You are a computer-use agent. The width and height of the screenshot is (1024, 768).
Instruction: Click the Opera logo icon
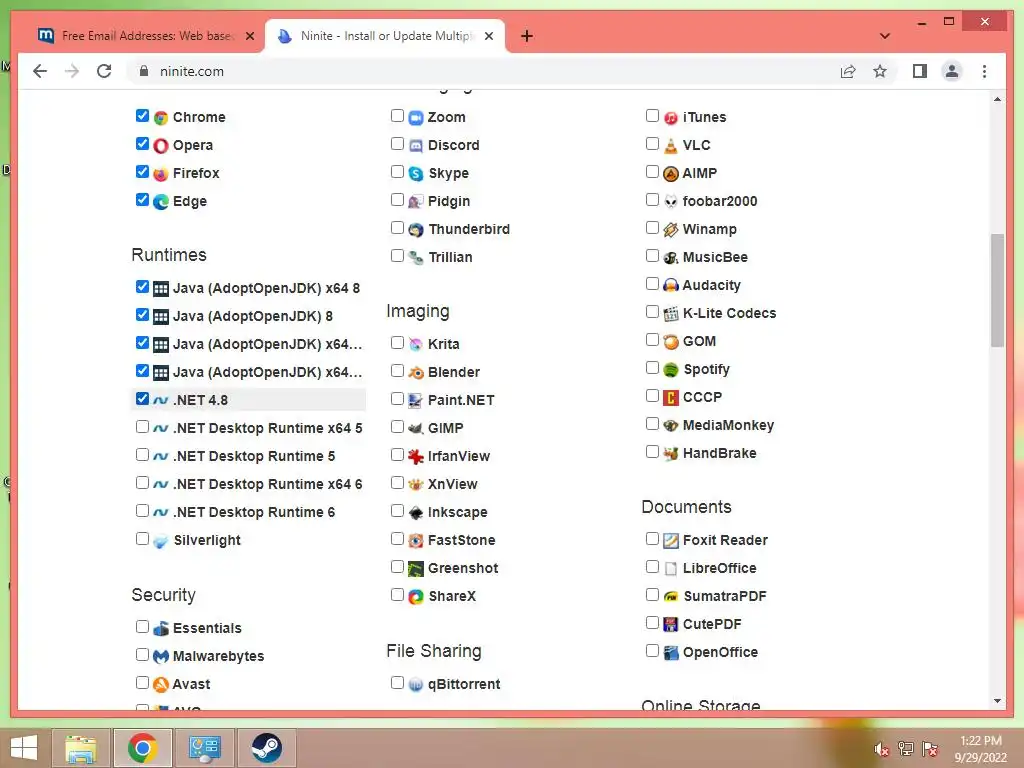pyautogui.click(x=161, y=146)
